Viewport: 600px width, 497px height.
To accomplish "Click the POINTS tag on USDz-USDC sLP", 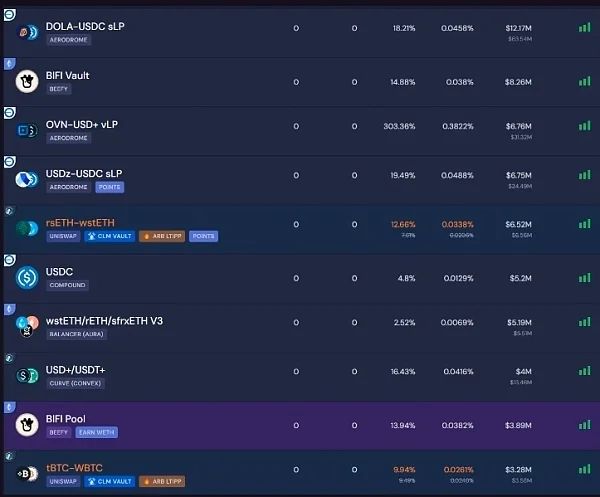I will point(110,187).
